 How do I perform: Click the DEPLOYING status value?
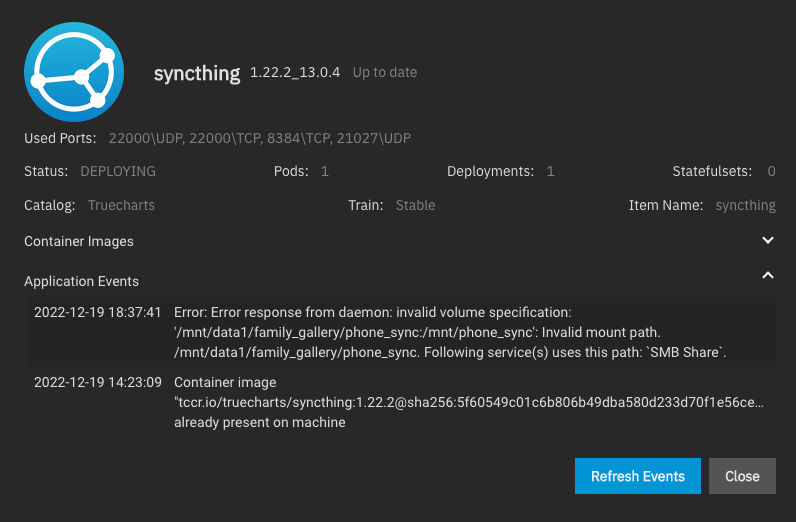(118, 171)
